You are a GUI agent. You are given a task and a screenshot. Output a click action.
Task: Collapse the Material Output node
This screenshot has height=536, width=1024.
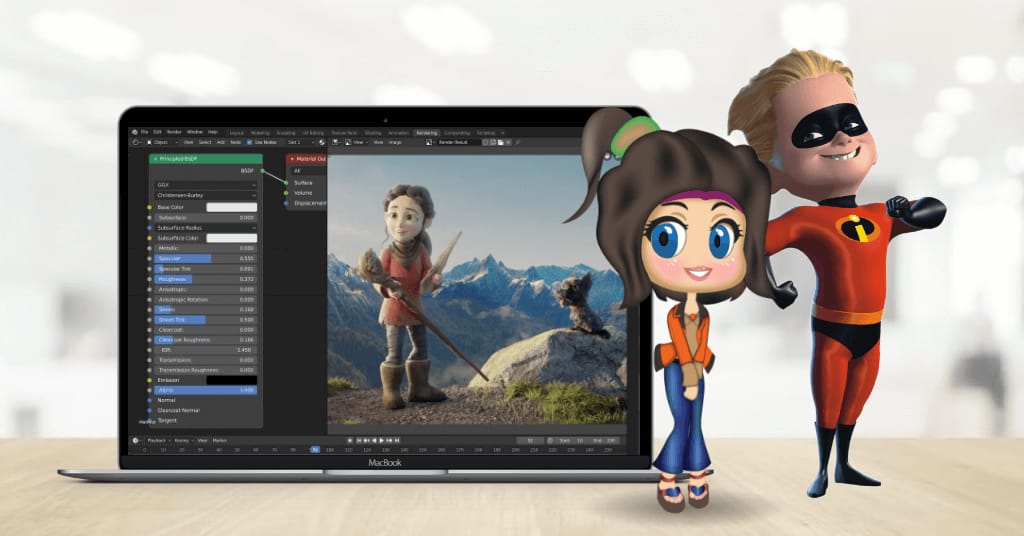click(x=292, y=158)
